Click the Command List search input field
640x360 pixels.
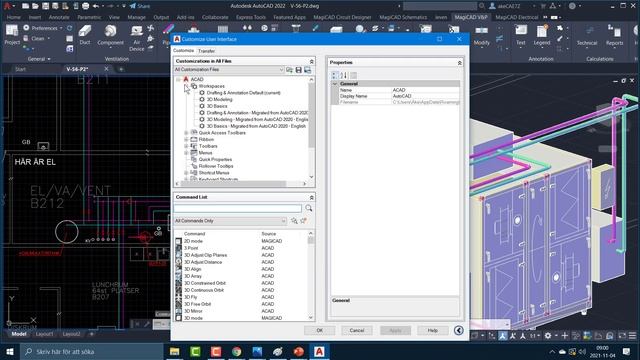pyautogui.click(x=238, y=209)
